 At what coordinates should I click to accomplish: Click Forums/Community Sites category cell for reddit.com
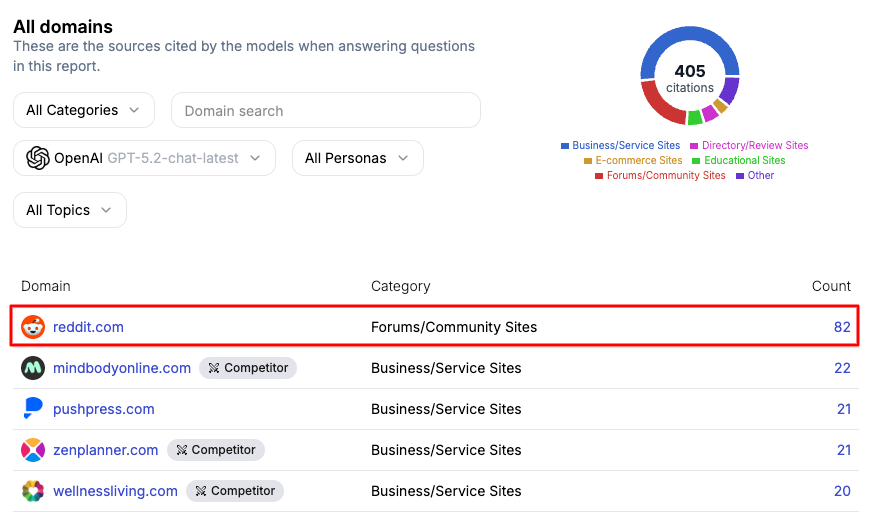coord(454,327)
